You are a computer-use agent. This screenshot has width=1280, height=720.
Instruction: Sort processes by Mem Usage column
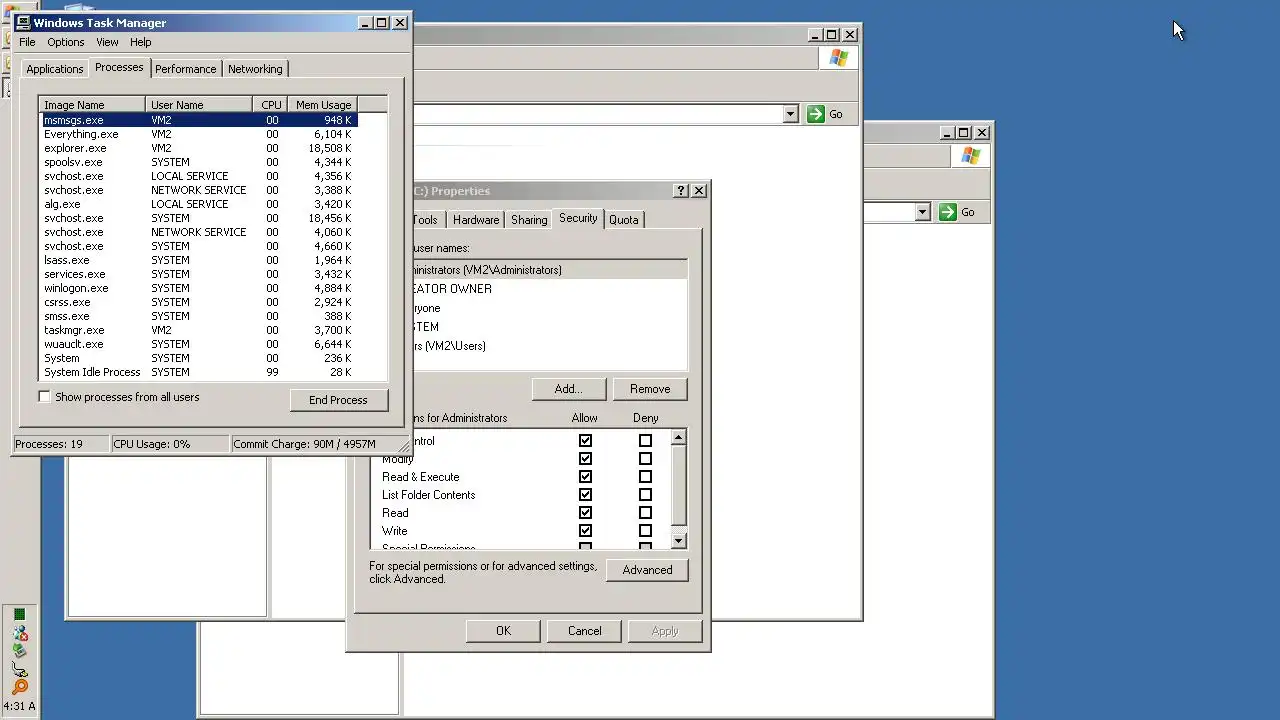pyautogui.click(x=322, y=104)
